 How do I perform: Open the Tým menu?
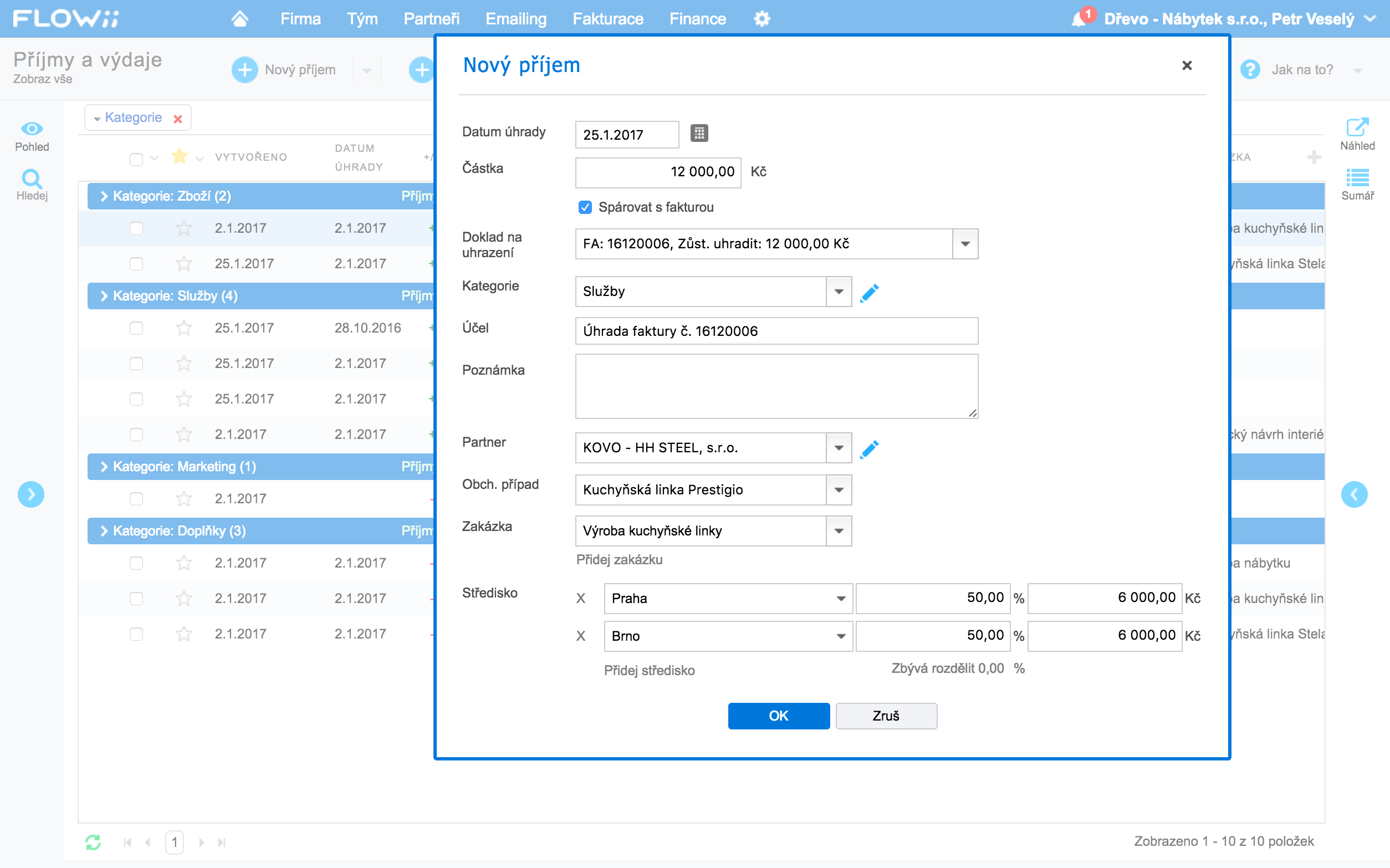[362, 19]
